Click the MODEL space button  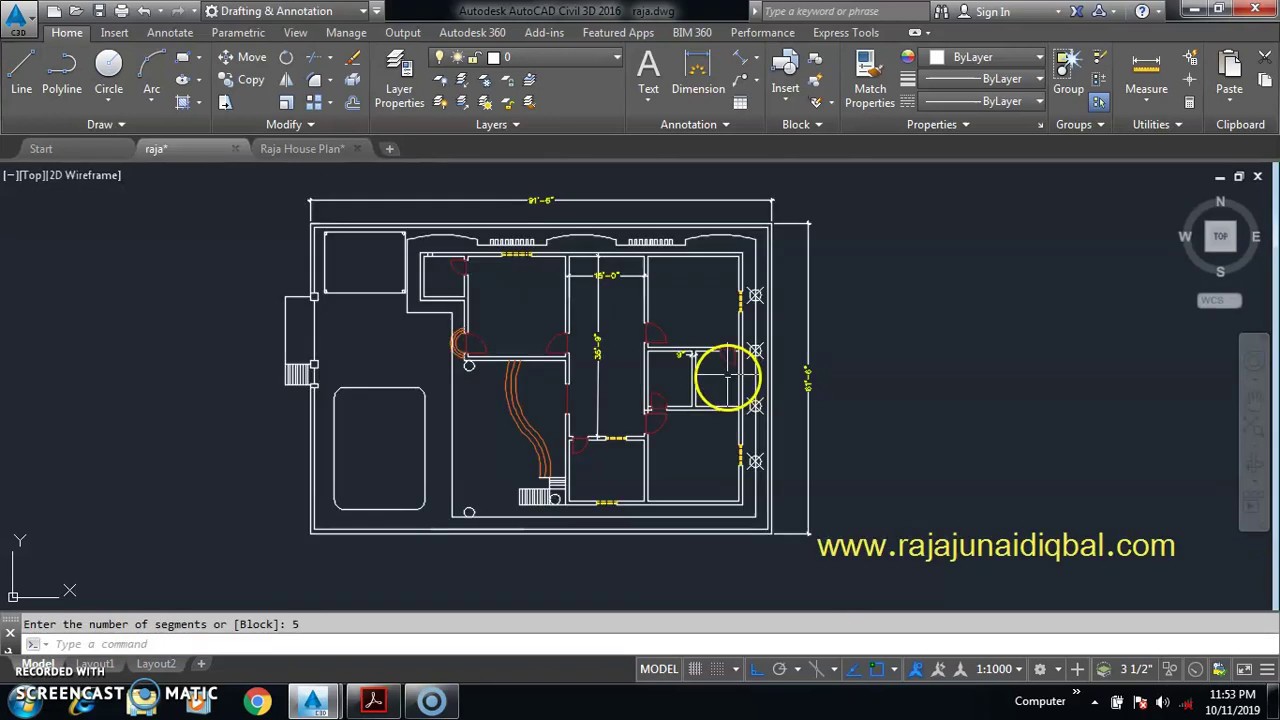point(659,669)
